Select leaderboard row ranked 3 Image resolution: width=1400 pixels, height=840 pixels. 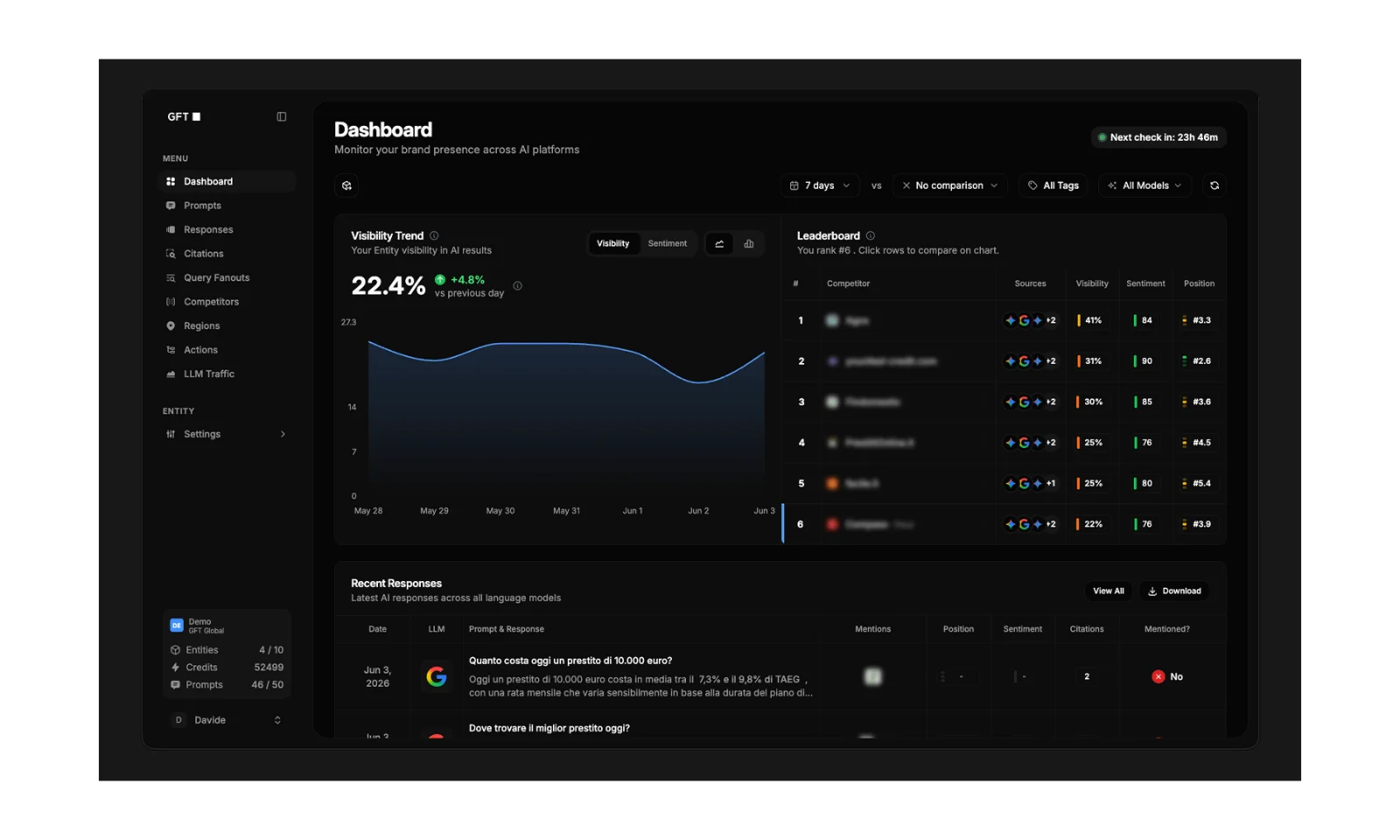pyautogui.click(x=1004, y=402)
